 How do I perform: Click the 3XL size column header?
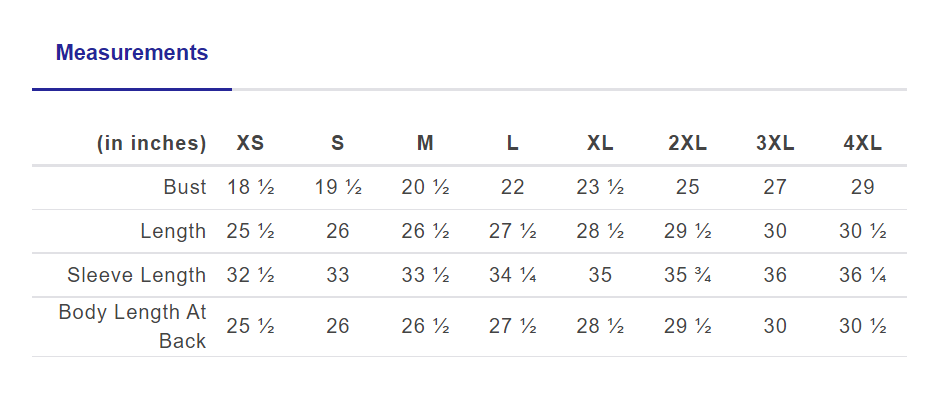coord(775,143)
